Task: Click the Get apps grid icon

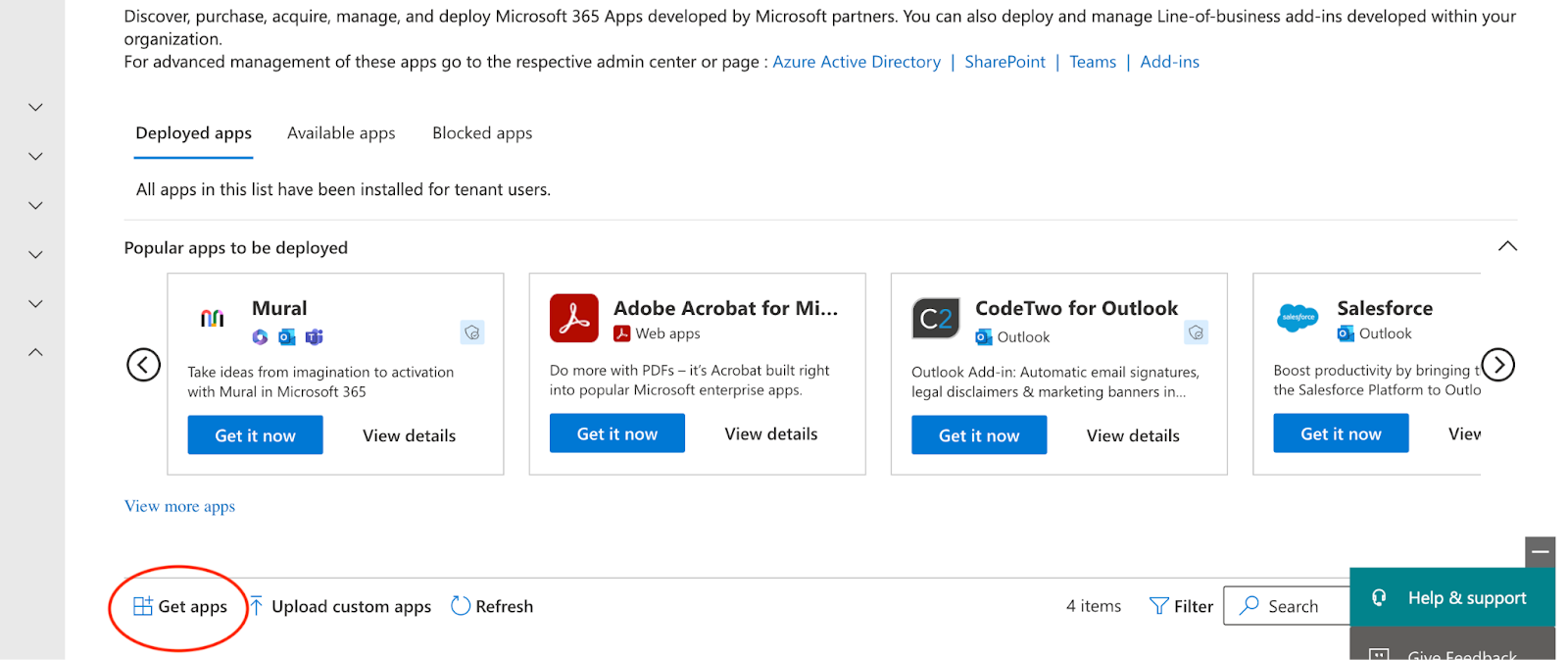Action: click(143, 606)
